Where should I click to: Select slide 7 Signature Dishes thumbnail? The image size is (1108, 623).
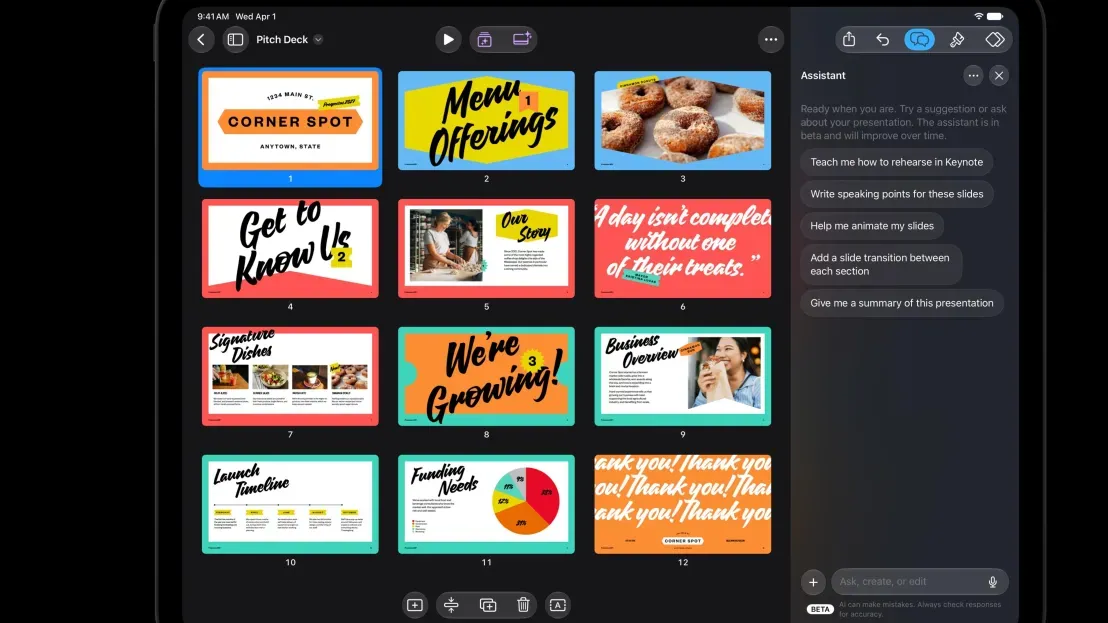290,376
